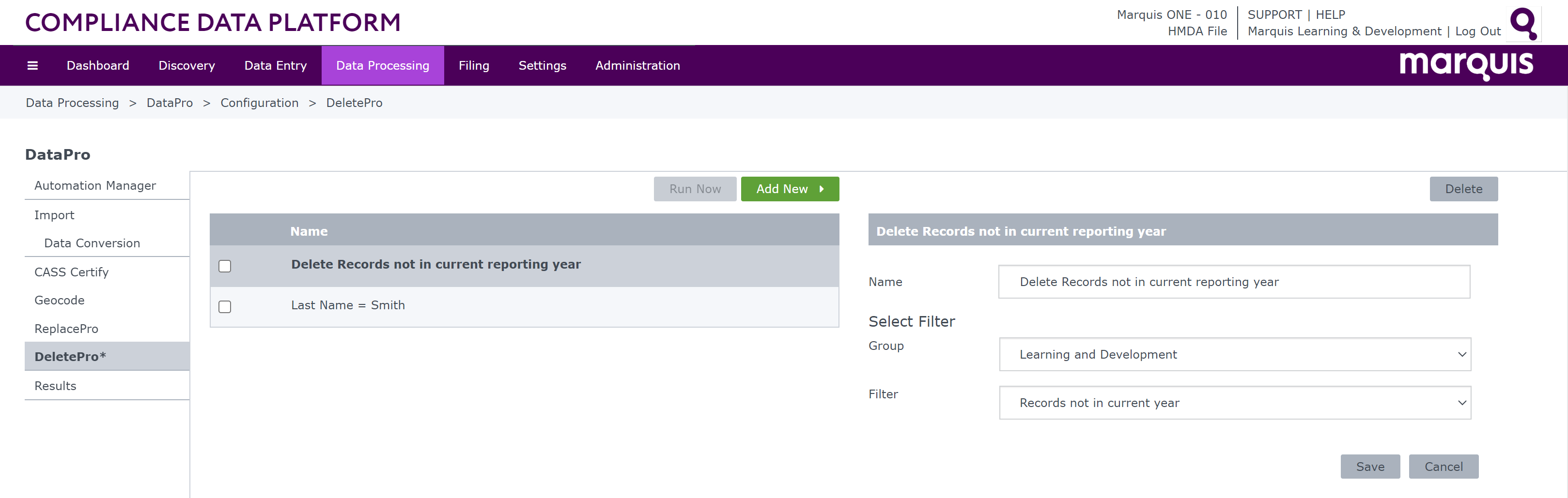Go to the Administration tab

[x=637, y=66]
